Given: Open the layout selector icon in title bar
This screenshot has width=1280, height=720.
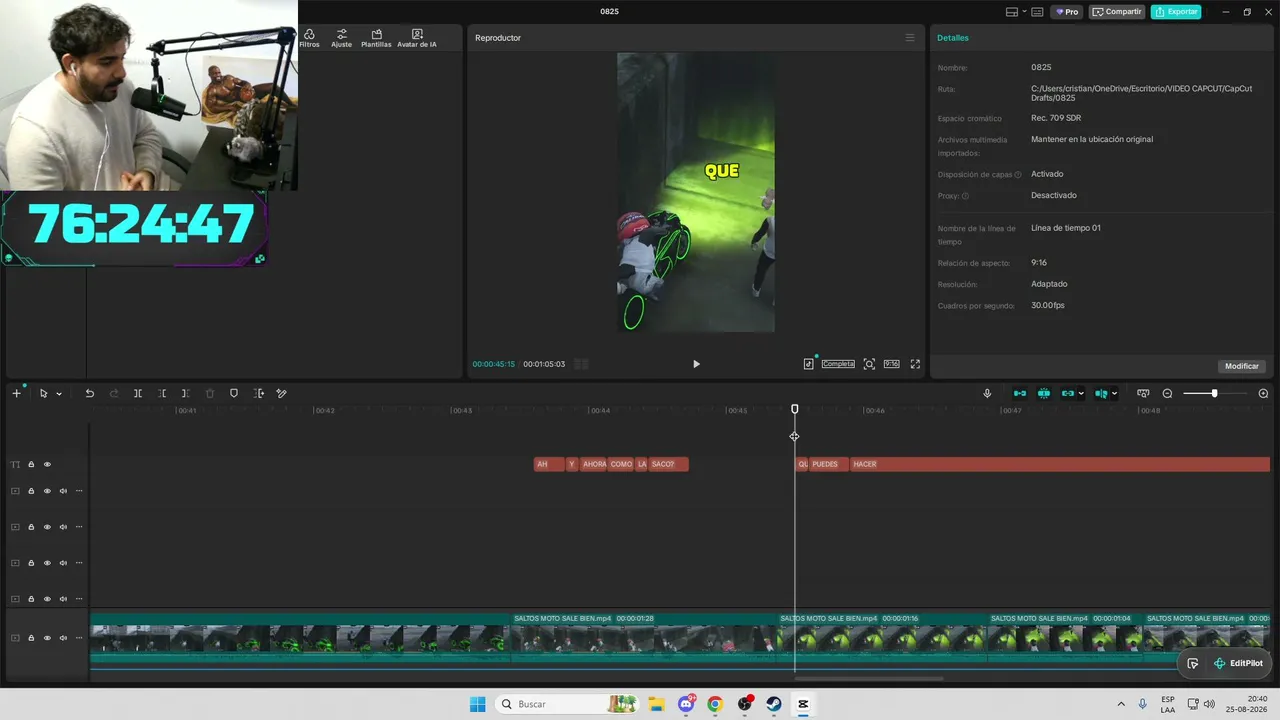Looking at the screenshot, I should (1012, 12).
